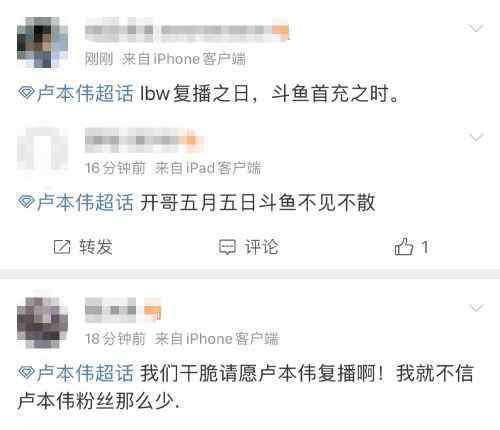
Task: Open 卢本伟超话 link in 我们干脆请愿 post
Action: 85,373
